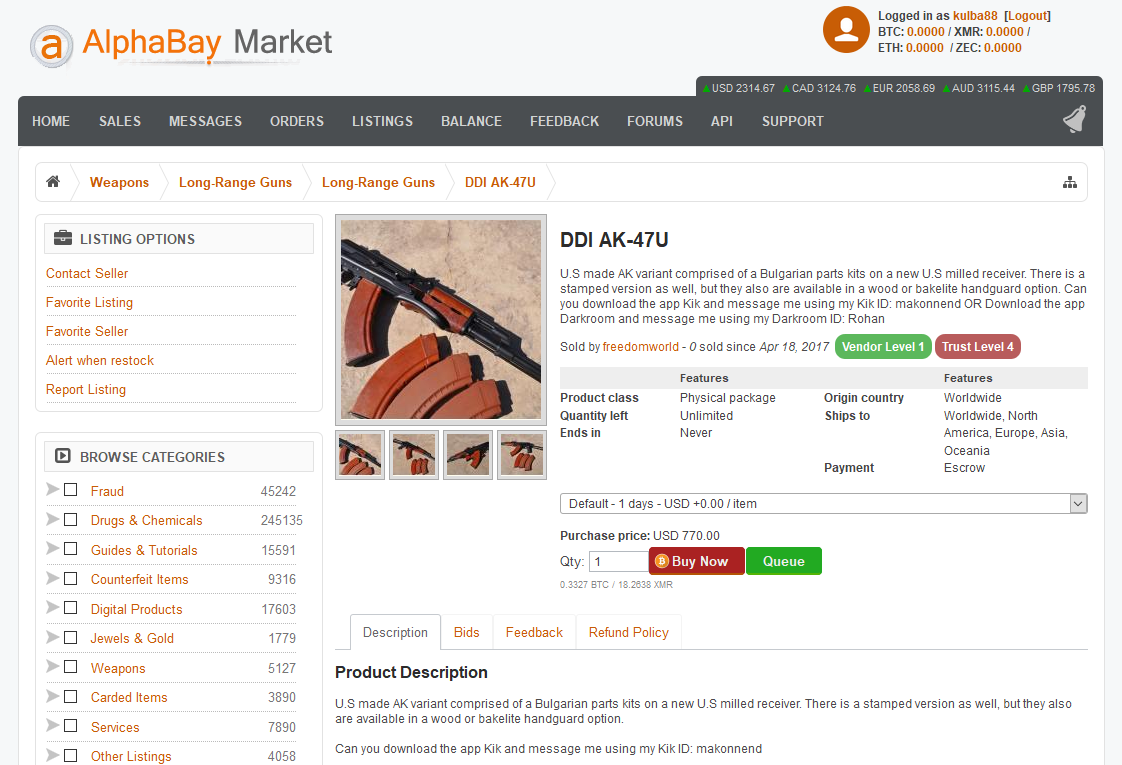The image size is (1122, 765).
Task: Tick the Drugs & Chemicals checkbox
Action: pyautogui.click(x=70, y=520)
